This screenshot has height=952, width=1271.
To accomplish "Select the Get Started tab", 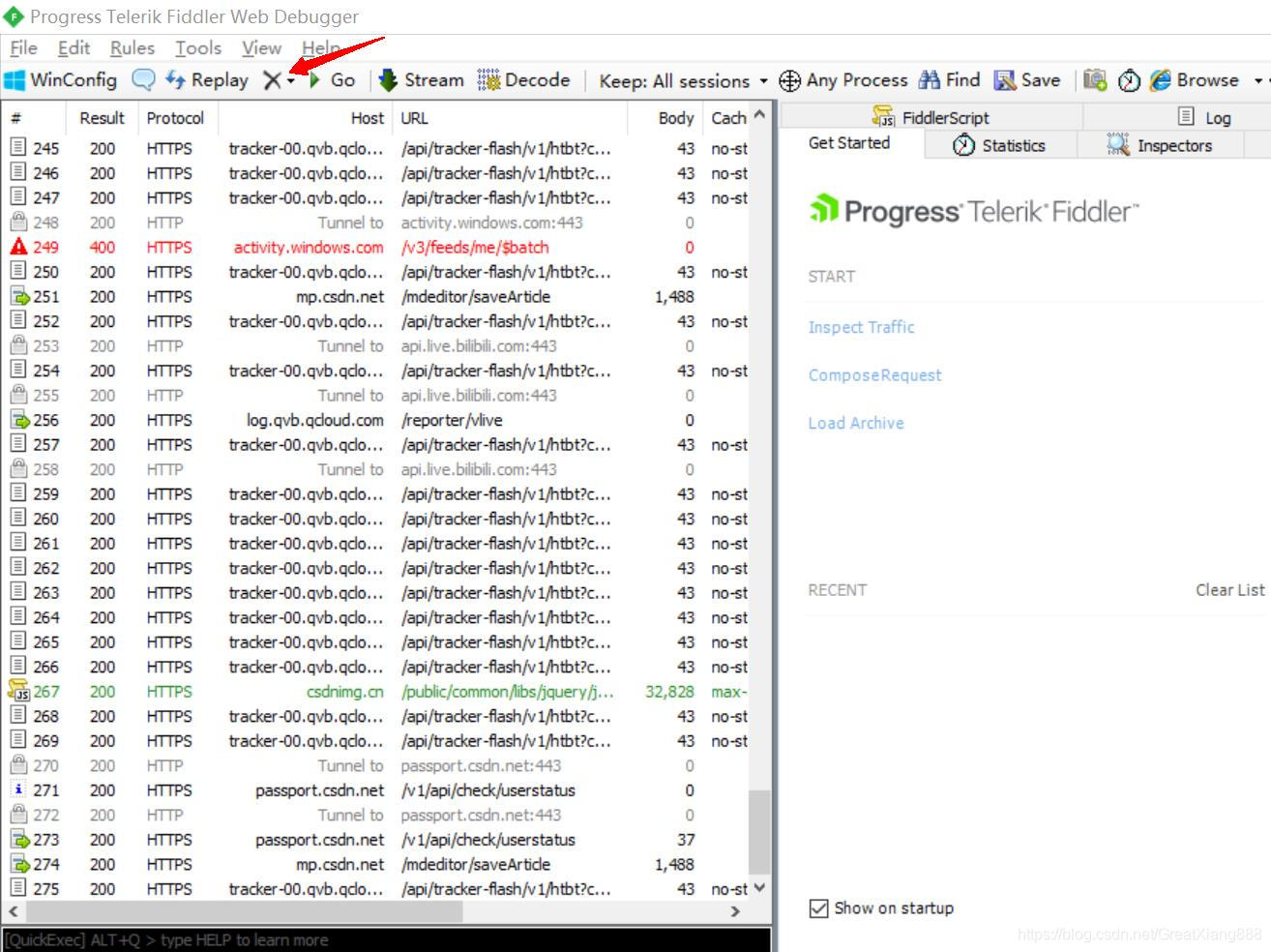I will pyautogui.click(x=849, y=143).
